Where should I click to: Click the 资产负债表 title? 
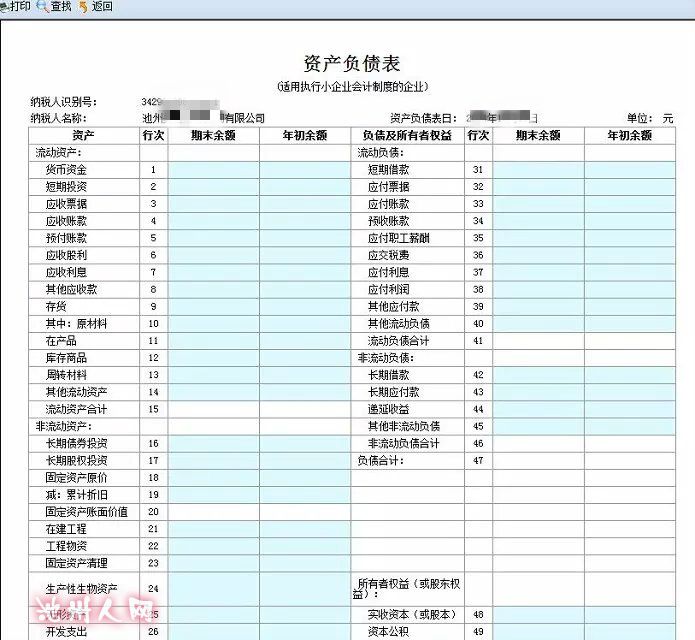pos(352,63)
